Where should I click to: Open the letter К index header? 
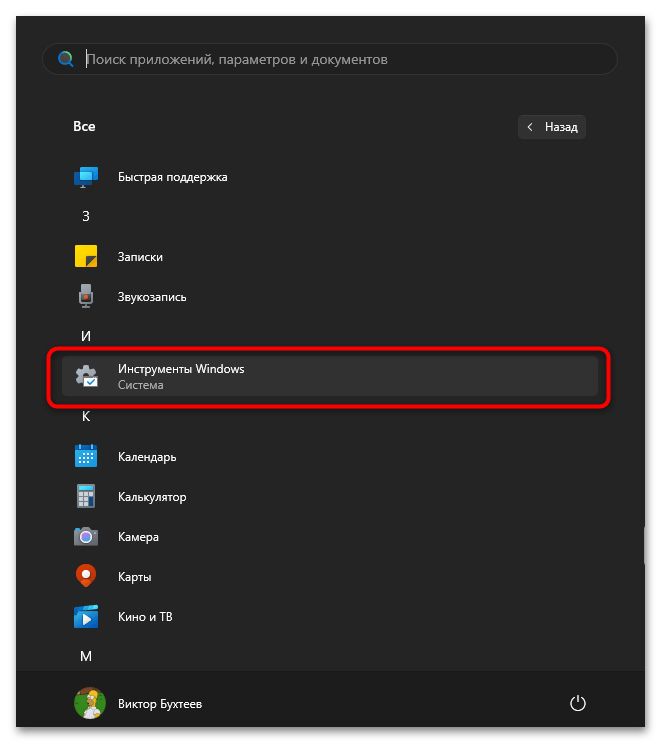(86, 417)
